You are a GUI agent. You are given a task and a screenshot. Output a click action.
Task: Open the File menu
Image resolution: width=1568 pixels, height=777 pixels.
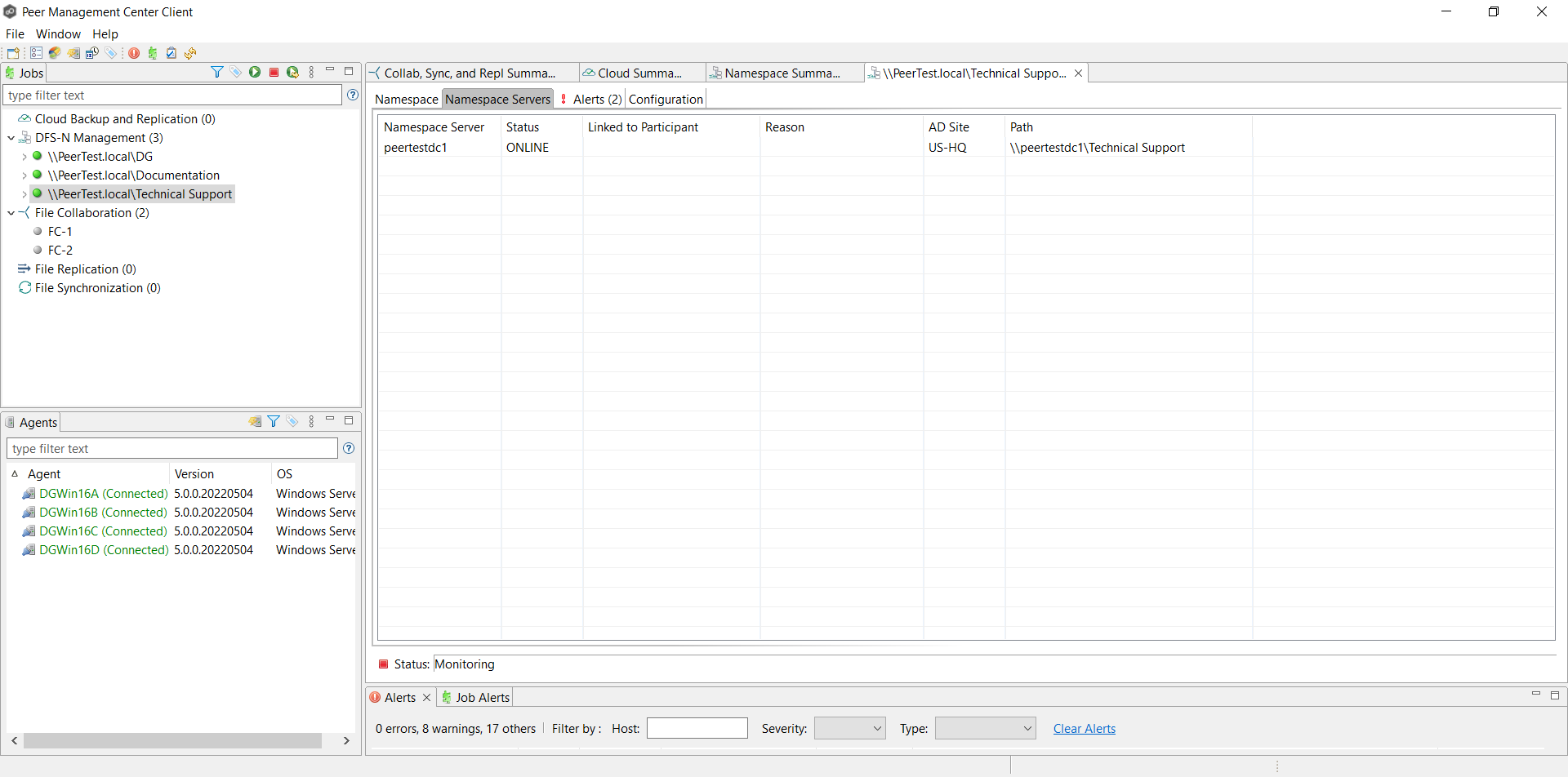(x=15, y=34)
